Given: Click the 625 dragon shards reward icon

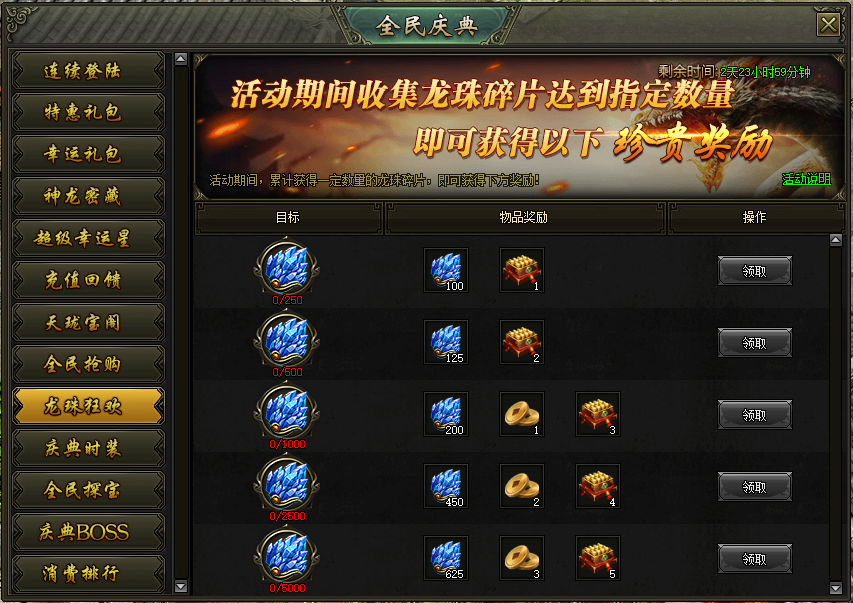Looking at the screenshot, I should point(446,558).
